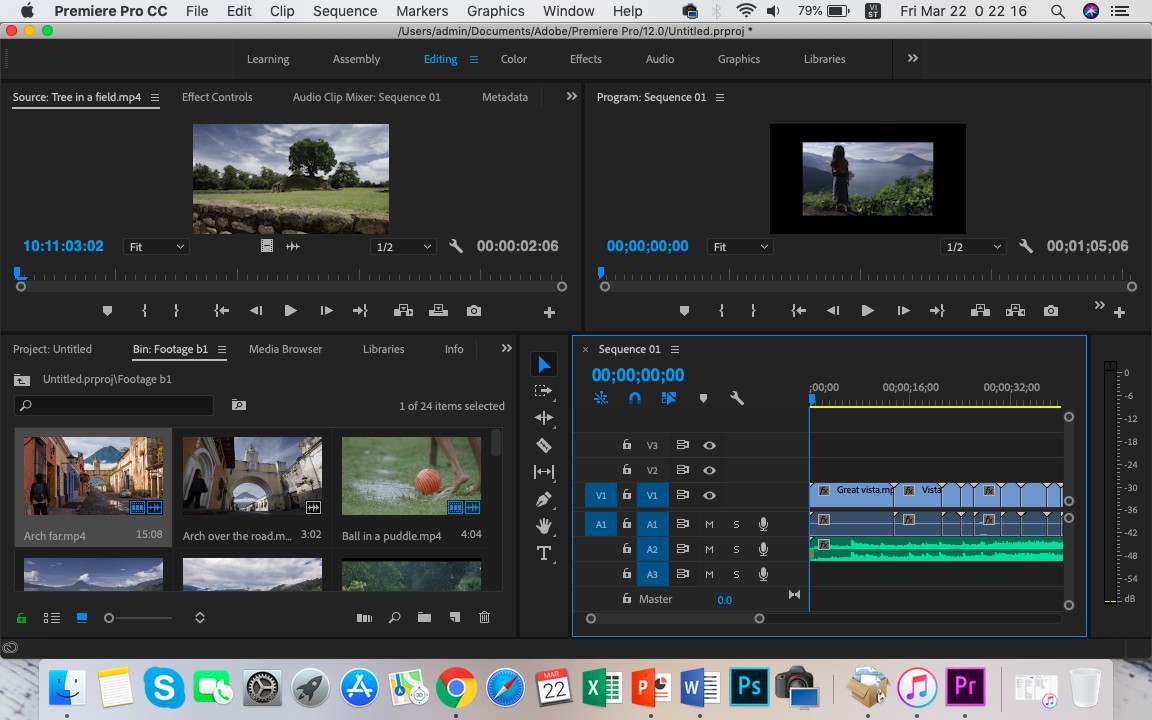The image size is (1152, 720).
Task: Delete selected item with trash icon in bin
Action: [x=484, y=617]
